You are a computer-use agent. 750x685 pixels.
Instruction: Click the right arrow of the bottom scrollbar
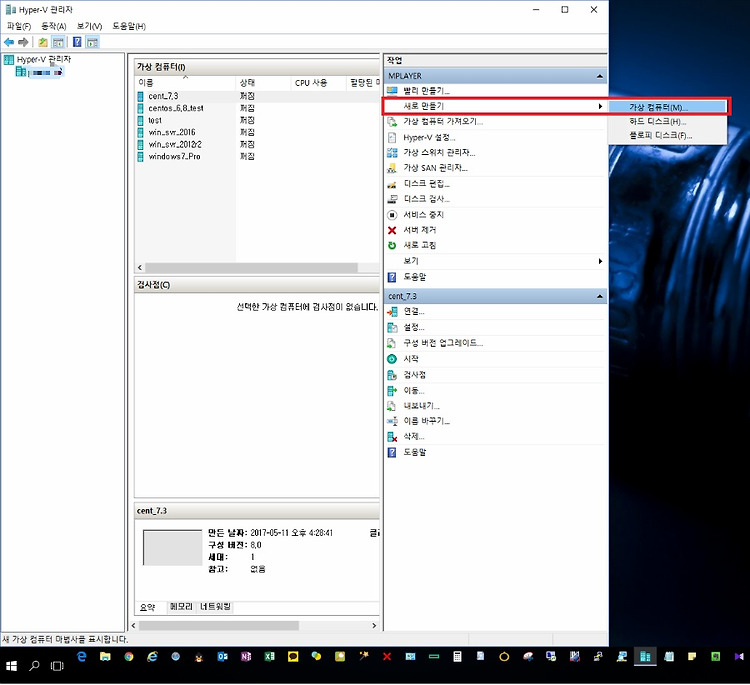(x=374, y=626)
